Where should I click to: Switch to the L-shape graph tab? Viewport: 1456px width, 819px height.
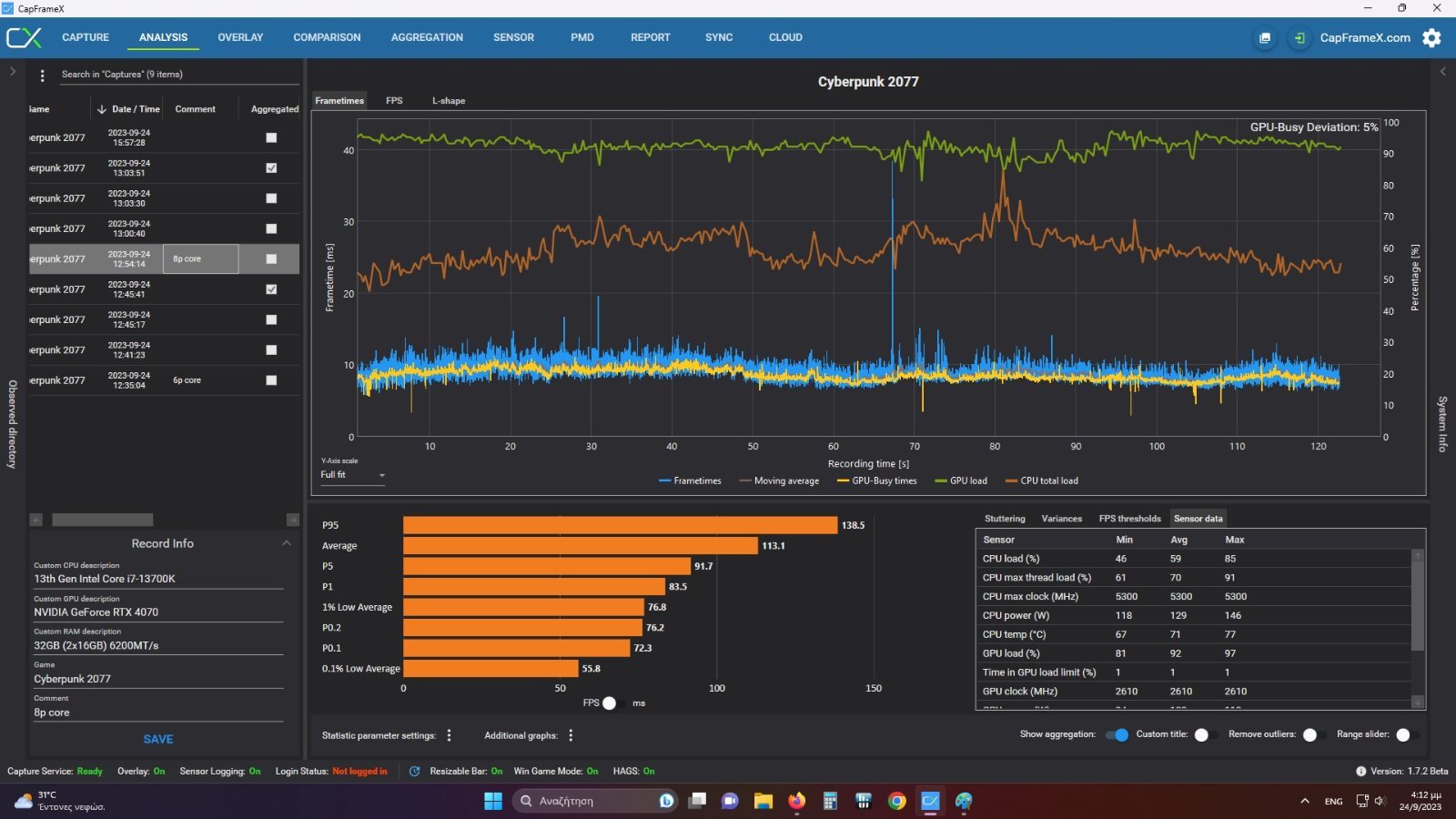pos(449,101)
